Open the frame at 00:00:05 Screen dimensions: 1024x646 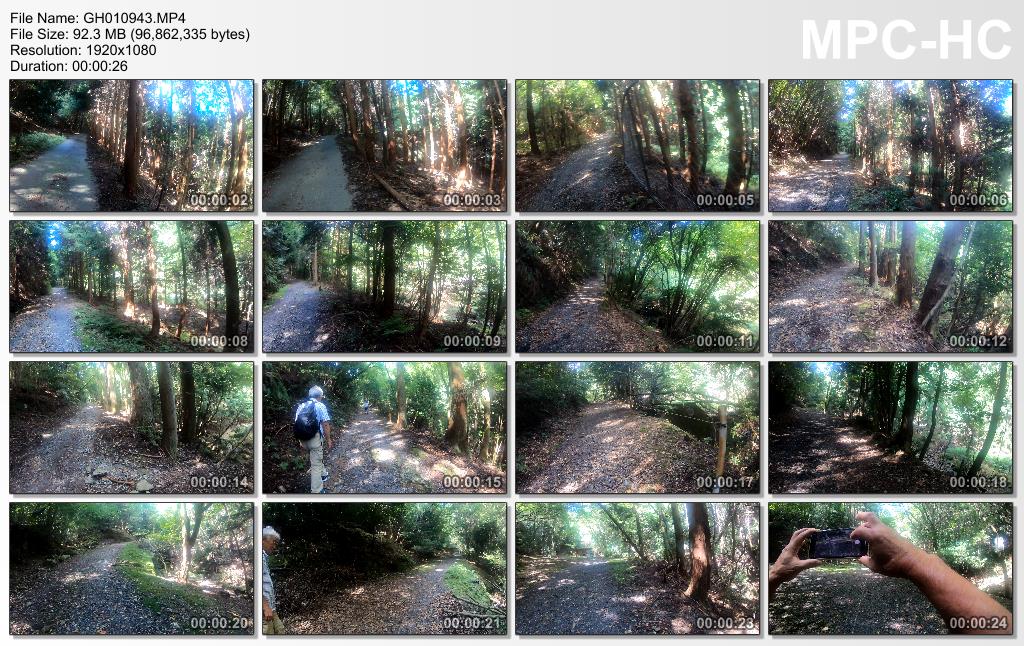tap(637, 146)
